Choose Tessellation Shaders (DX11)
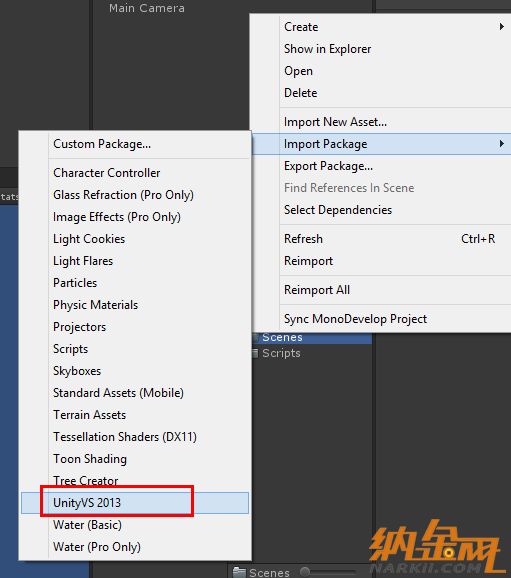Image resolution: width=511 pixels, height=578 pixels. pyautogui.click(x=135, y=437)
